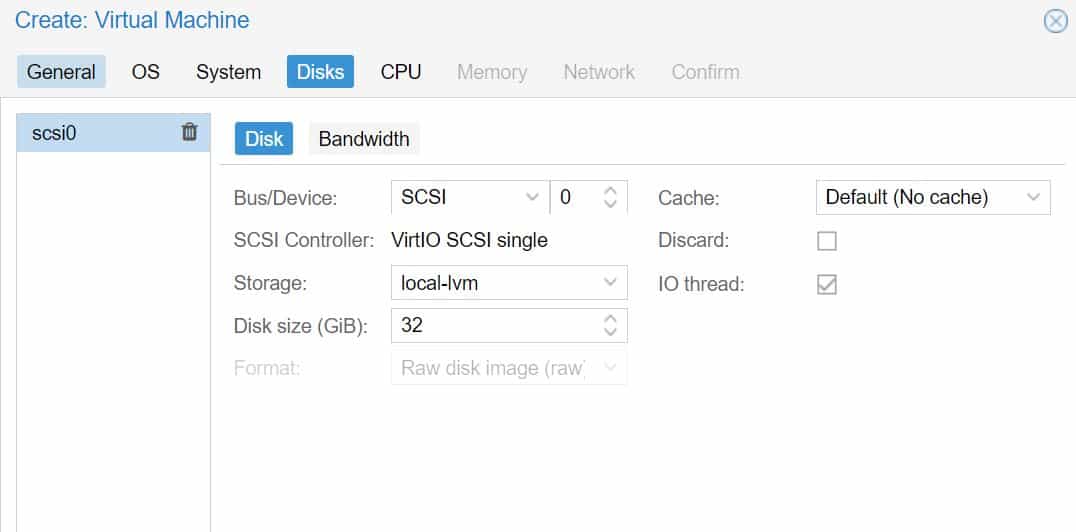Screen dimensions: 1076x532
Task: Select the CPU tab
Action: tap(401, 71)
